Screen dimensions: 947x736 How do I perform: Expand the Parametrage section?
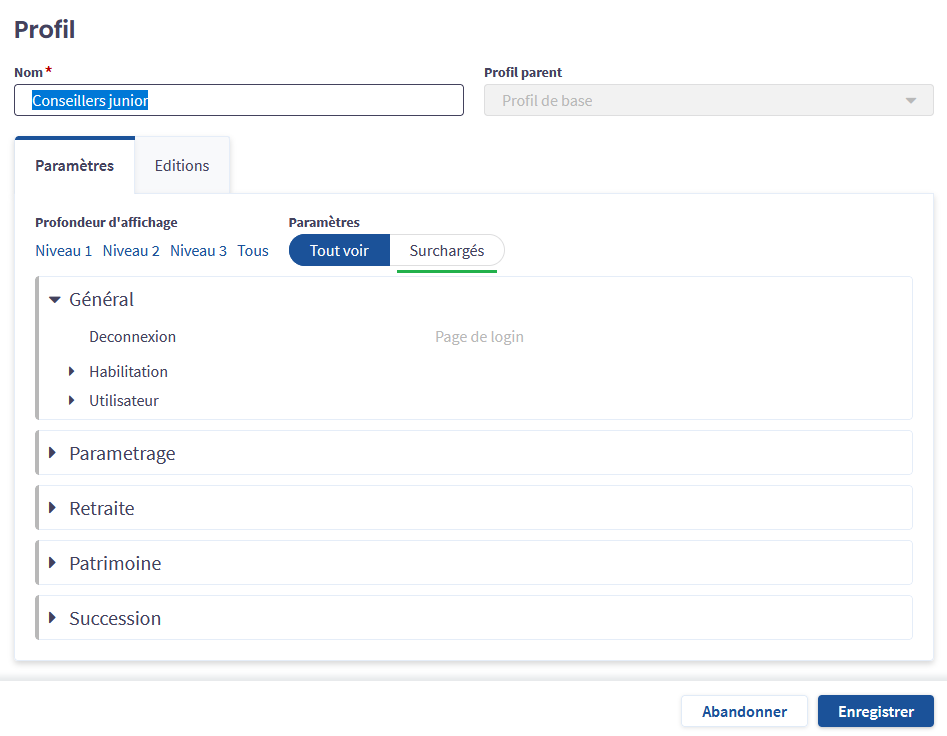pos(53,453)
